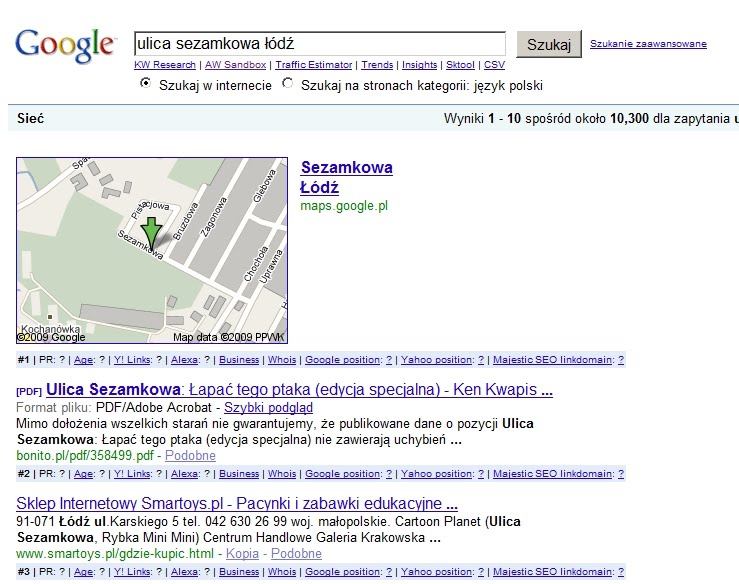Click Google position link in result #1 bar
The width and height of the screenshot is (739, 584).
point(343,360)
